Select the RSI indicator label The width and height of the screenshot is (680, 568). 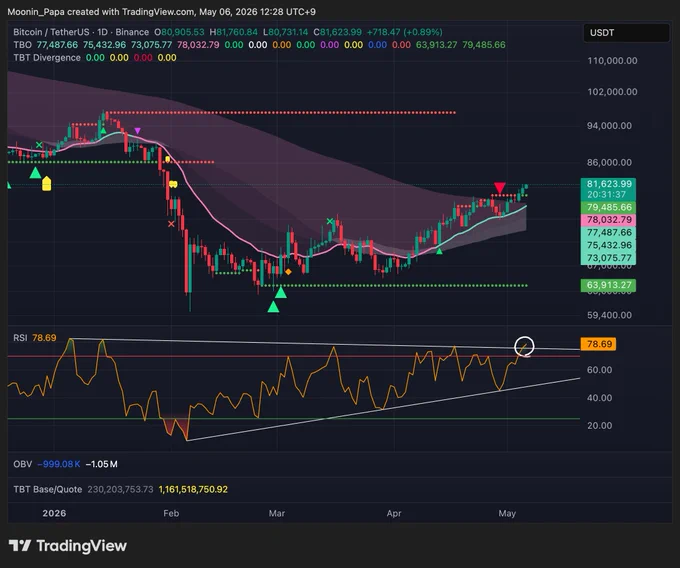point(20,338)
